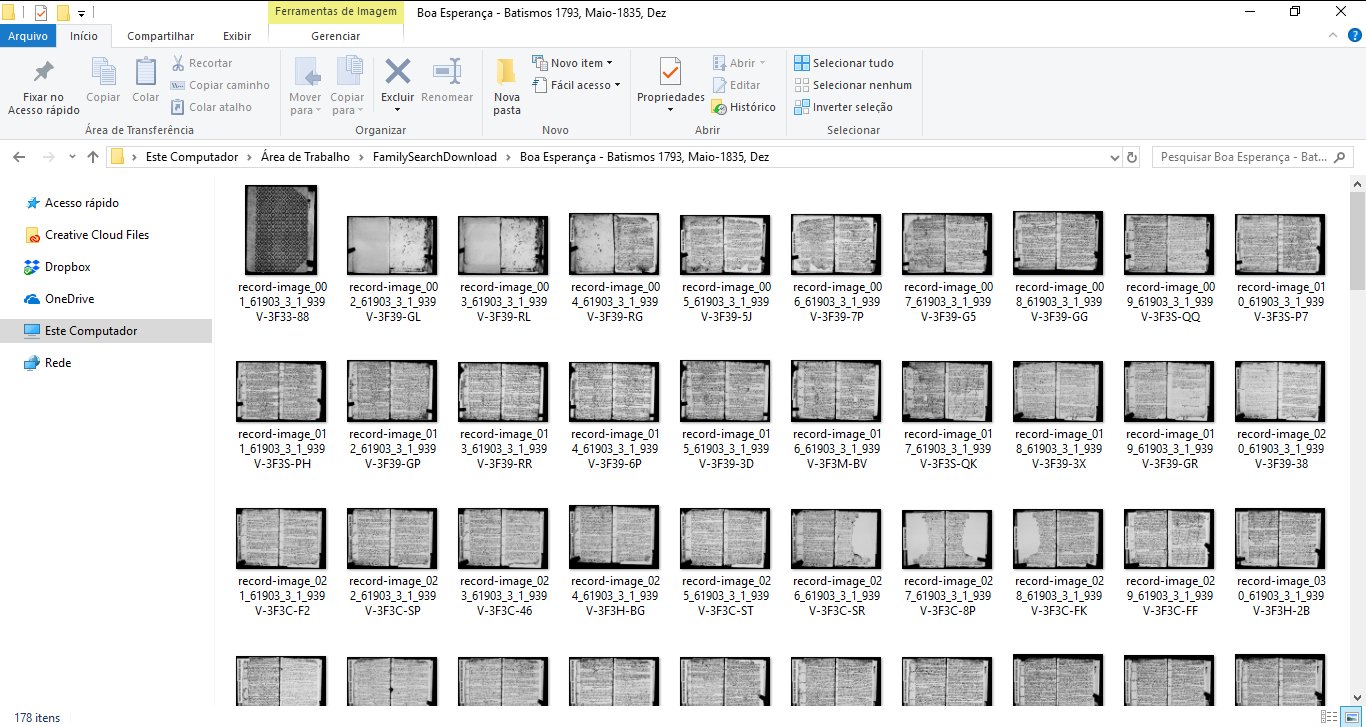The width and height of the screenshot is (1366, 727).
Task: Open the Novo item dropdown
Action: tap(573, 63)
